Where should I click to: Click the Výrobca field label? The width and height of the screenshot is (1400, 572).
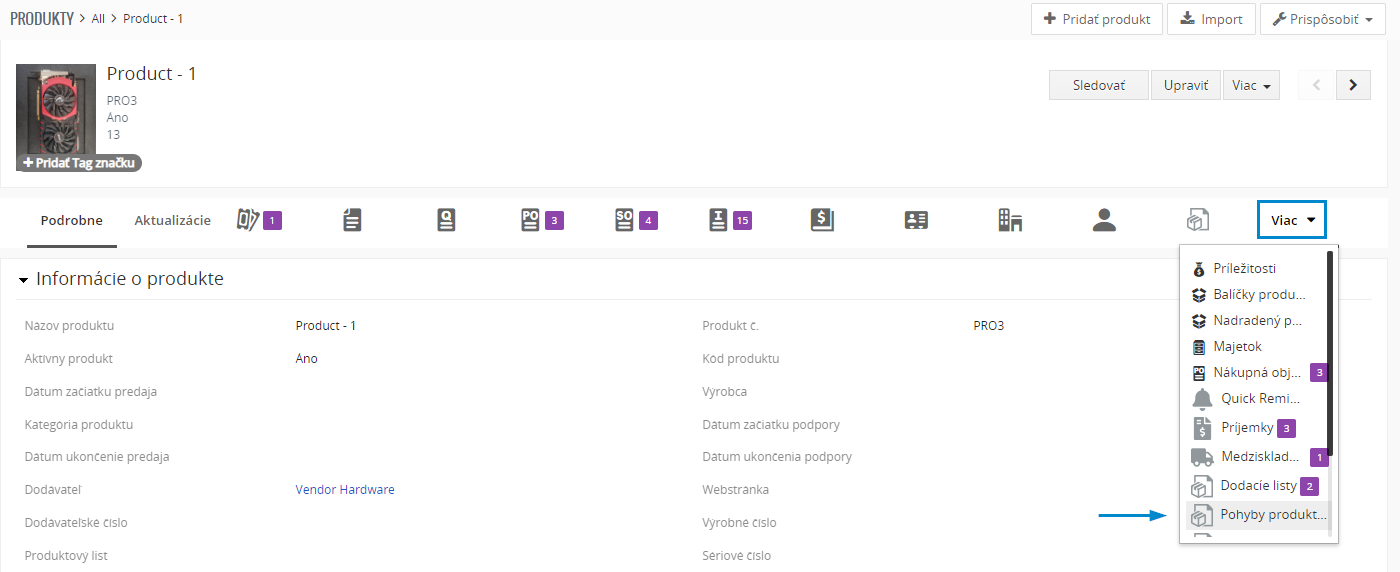pyautogui.click(x=725, y=391)
